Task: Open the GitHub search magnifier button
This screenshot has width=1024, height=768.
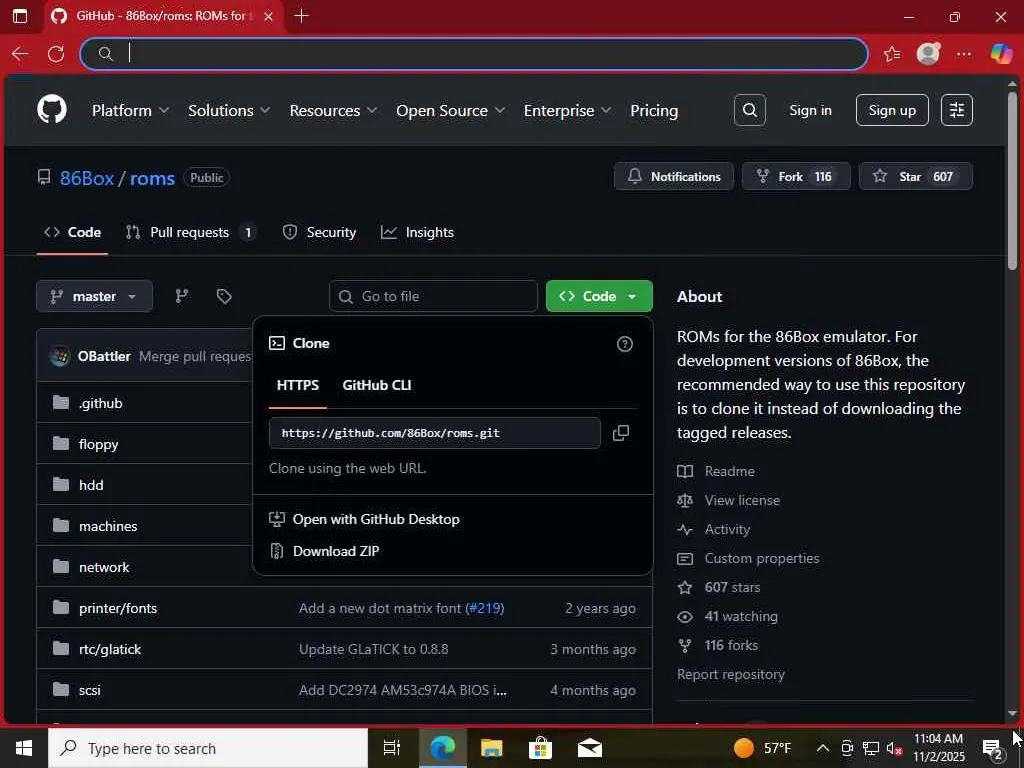Action: 750,110
